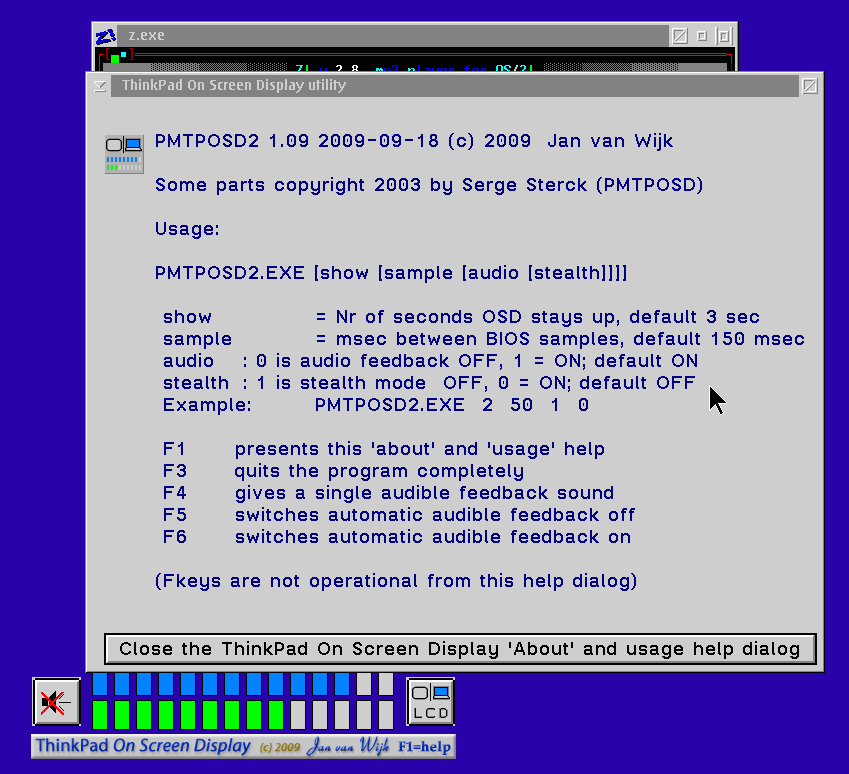Click the 'F6 switches automatic audible feedback on' line

coord(397,537)
